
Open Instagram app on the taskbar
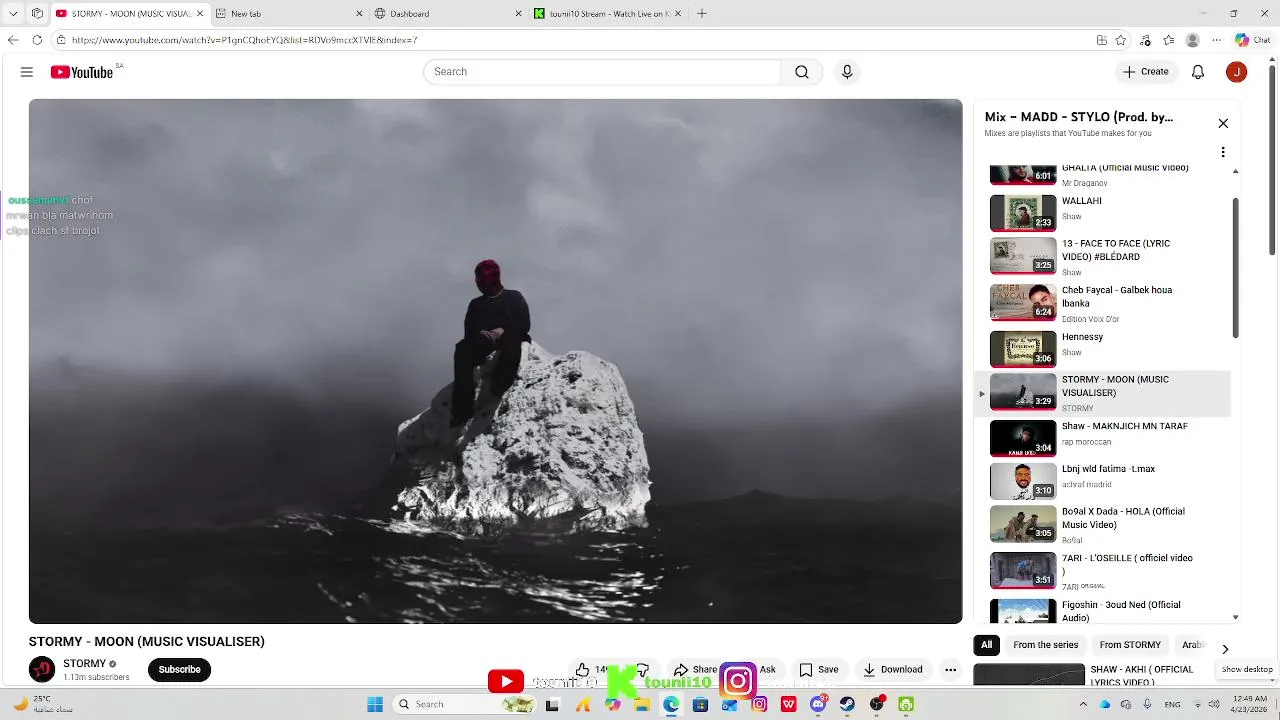coord(759,704)
